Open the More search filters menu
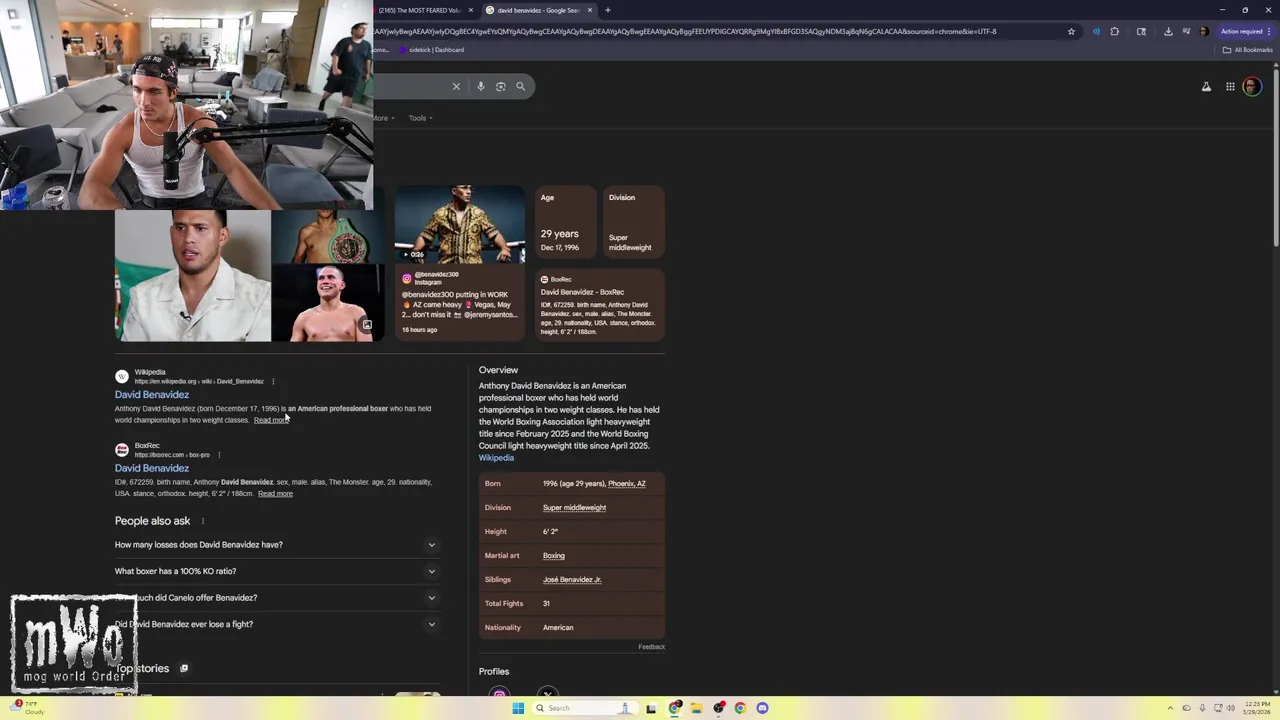The height and width of the screenshot is (720, 1280). [x=384, y=118]
